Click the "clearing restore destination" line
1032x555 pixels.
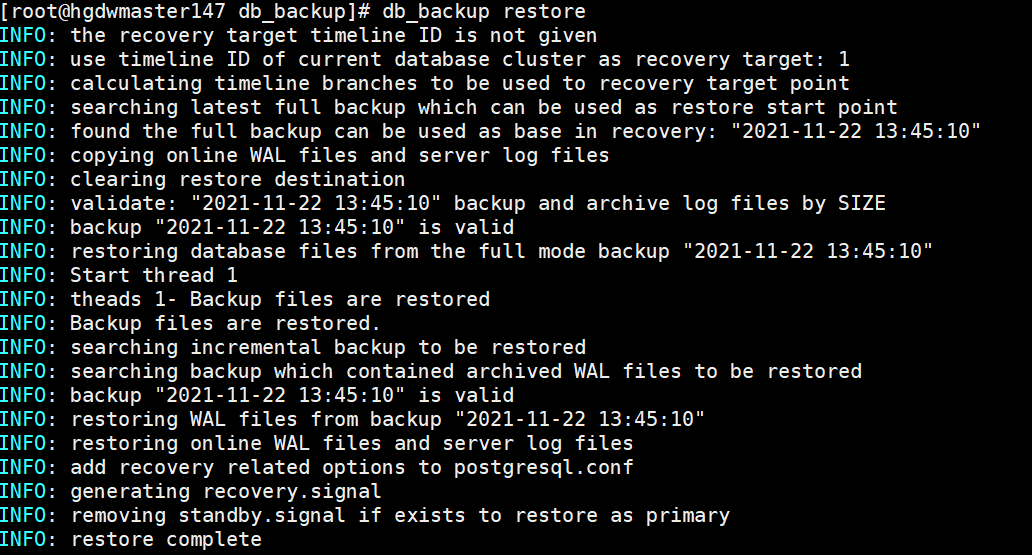pyautogui.click(x=238, y=179)
